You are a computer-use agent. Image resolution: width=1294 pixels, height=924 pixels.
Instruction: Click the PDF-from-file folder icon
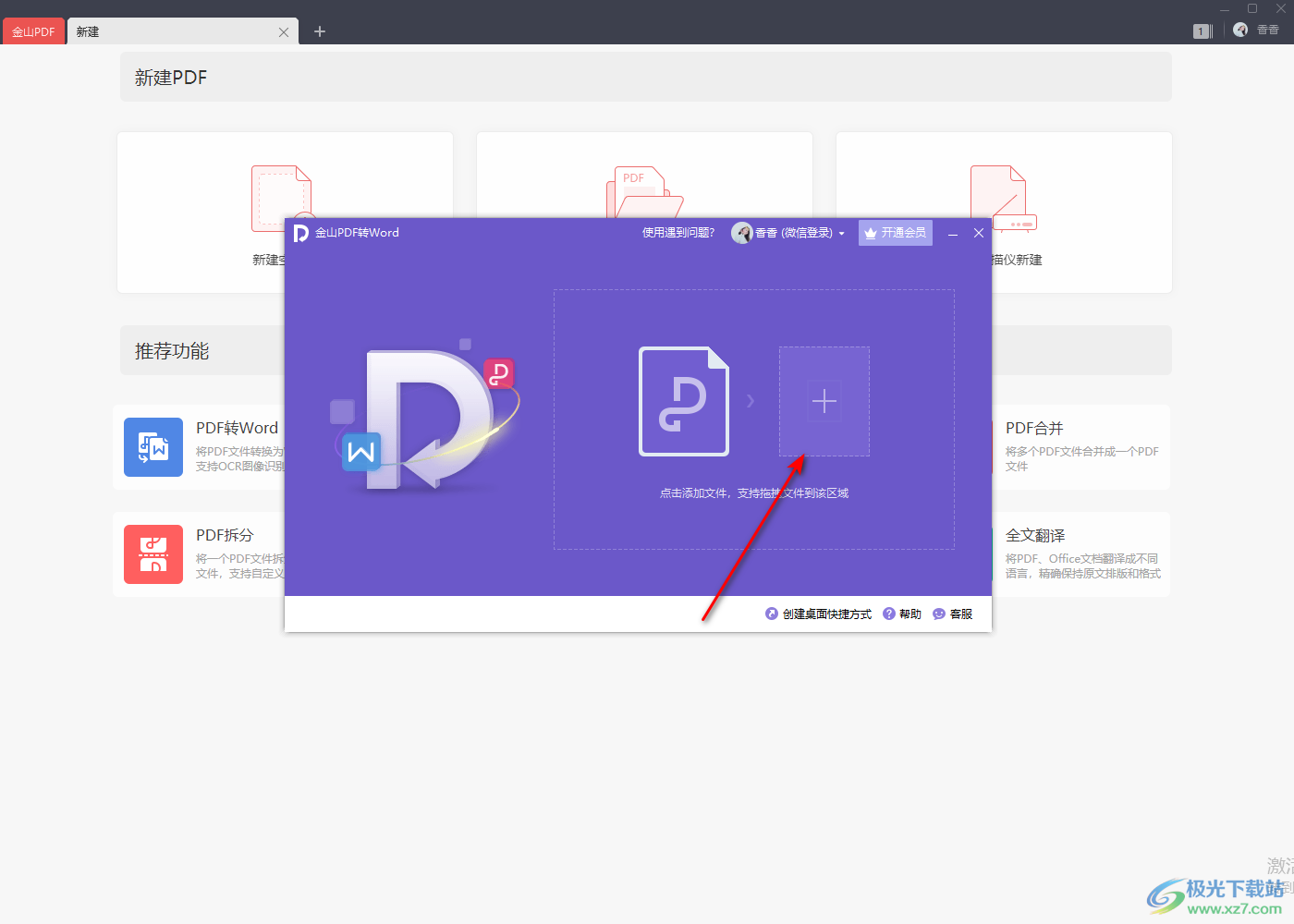[644, 192]
